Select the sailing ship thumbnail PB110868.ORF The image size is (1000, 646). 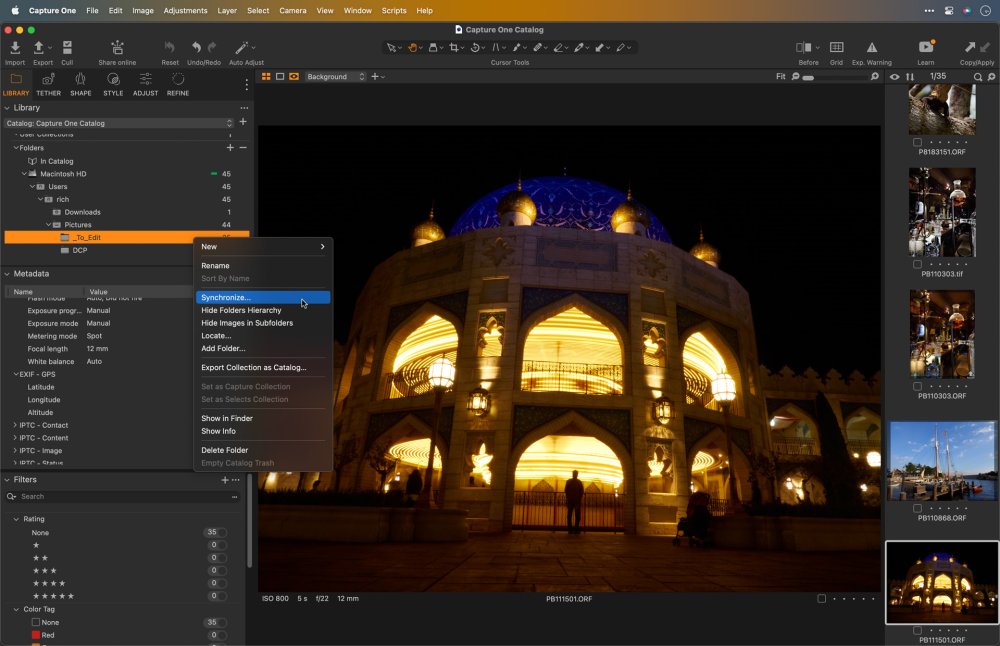[x=941, y=461]
